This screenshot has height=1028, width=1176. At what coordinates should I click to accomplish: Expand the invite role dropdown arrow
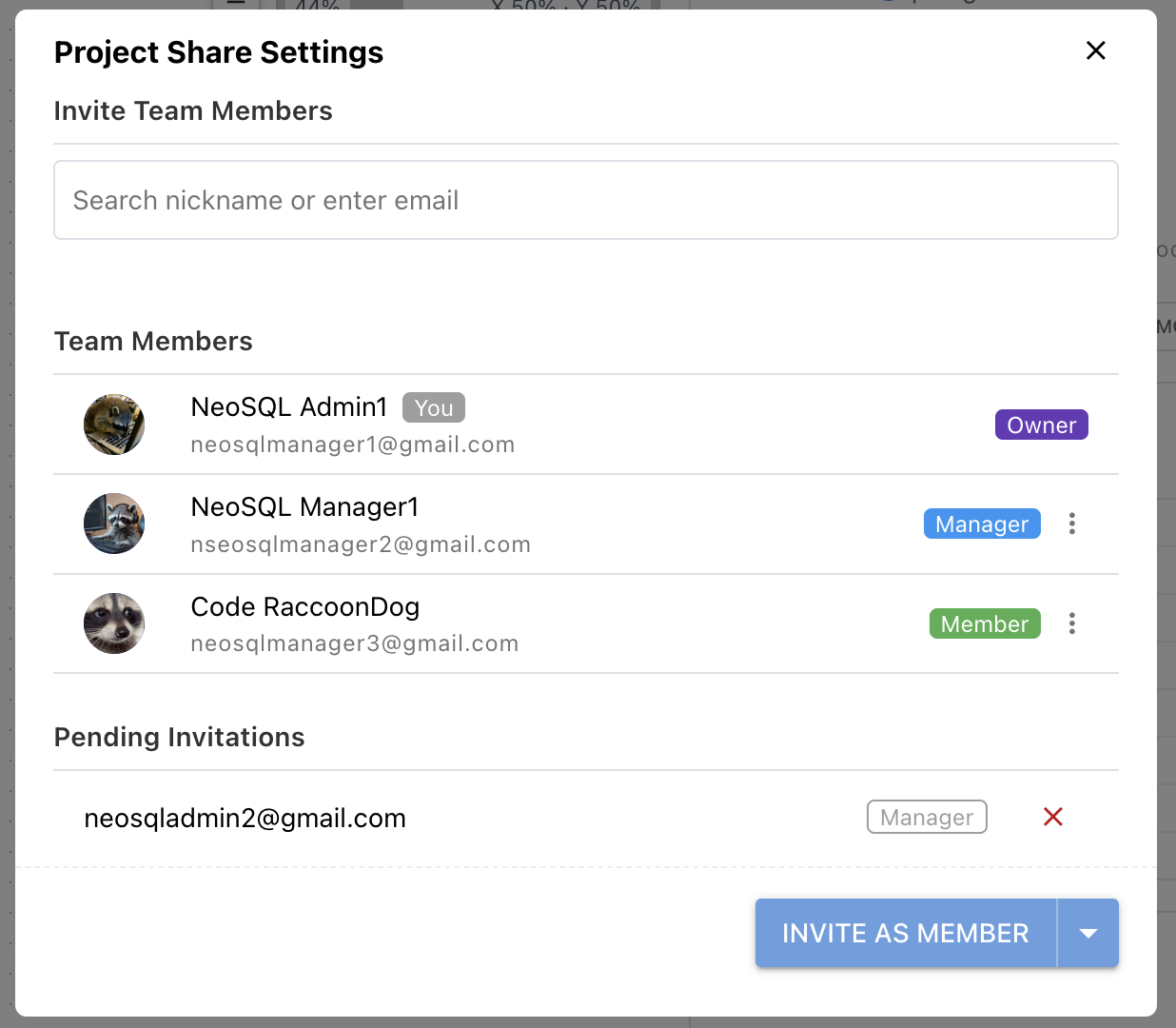[1088, 933]
